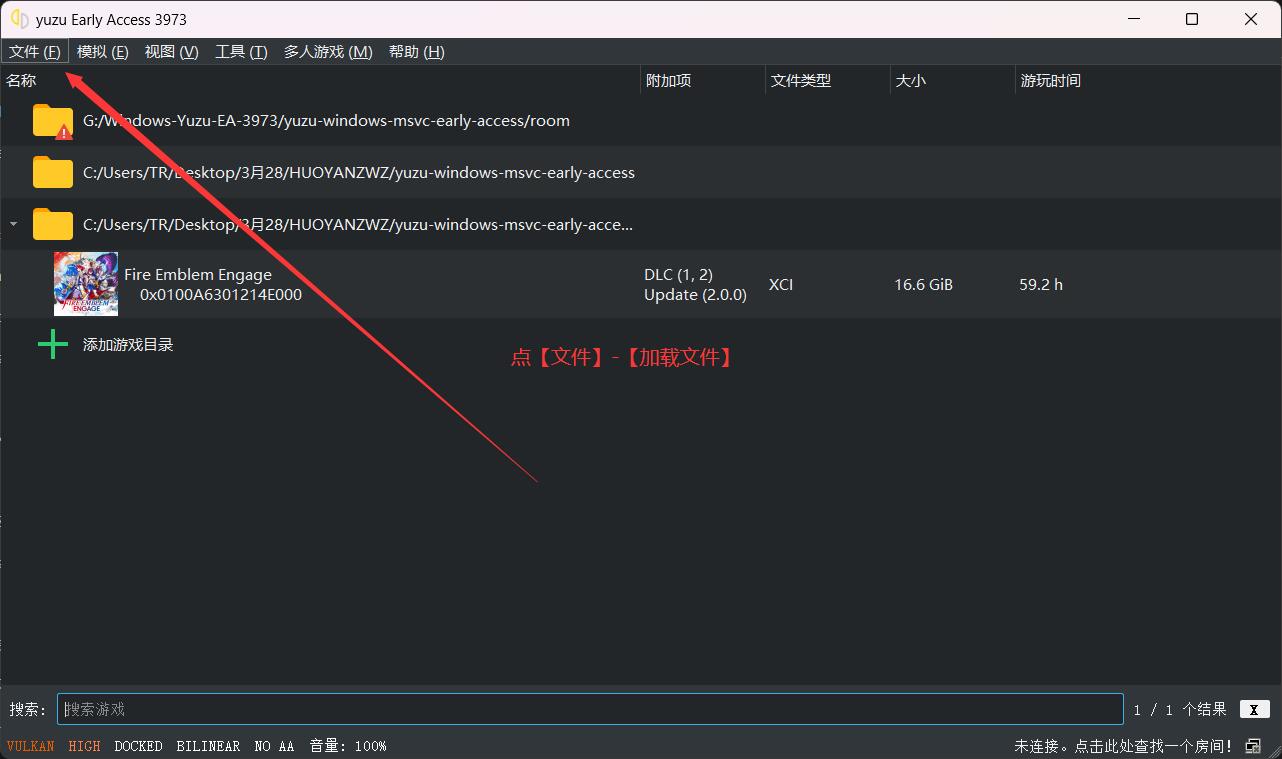Toggle the VULKAN graphics API indicator
This screenshot has height=759, width=1282.
click(x=30, y=746)
